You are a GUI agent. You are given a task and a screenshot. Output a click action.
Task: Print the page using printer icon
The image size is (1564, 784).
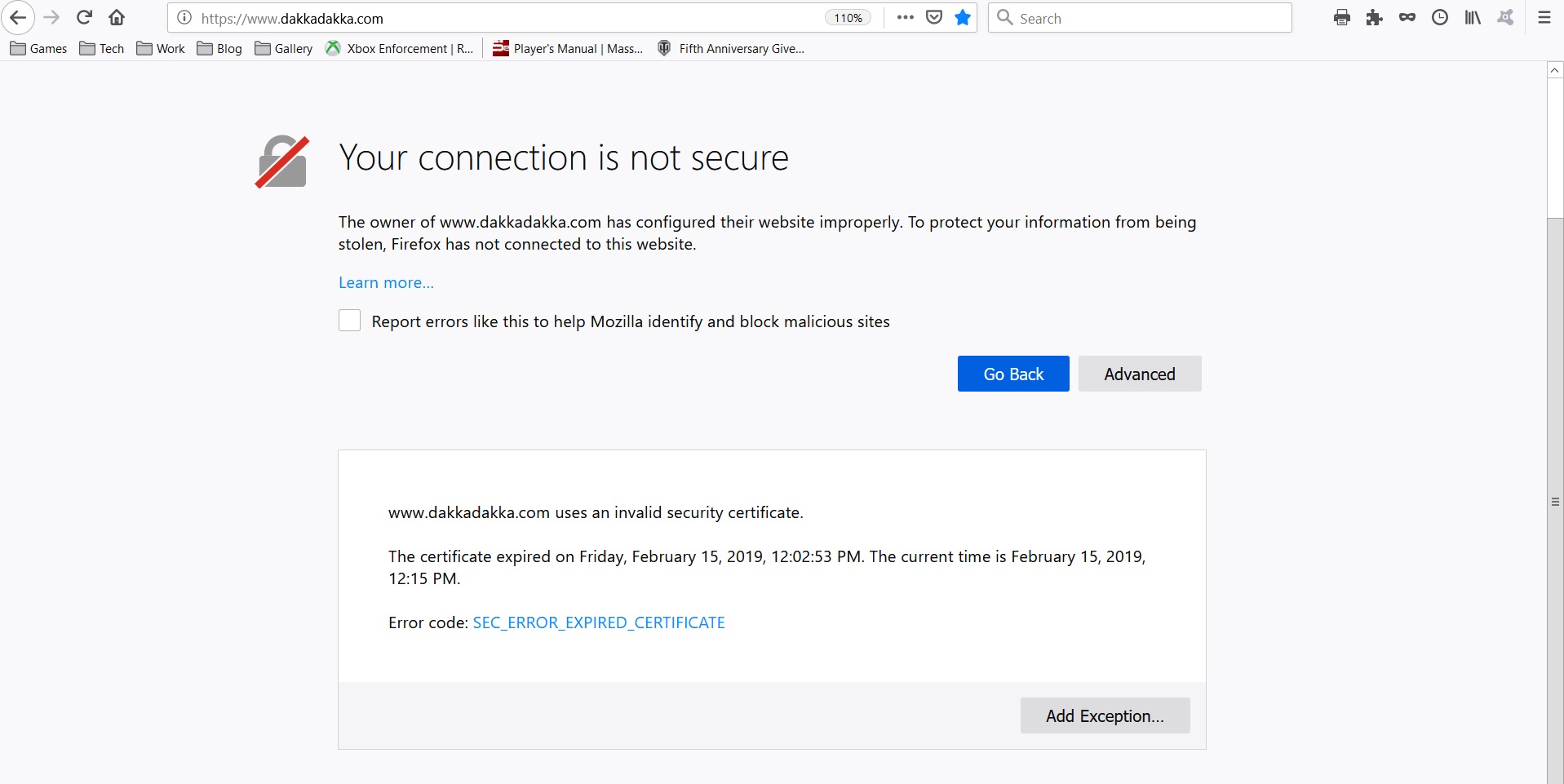click(x=1341, y=18)
